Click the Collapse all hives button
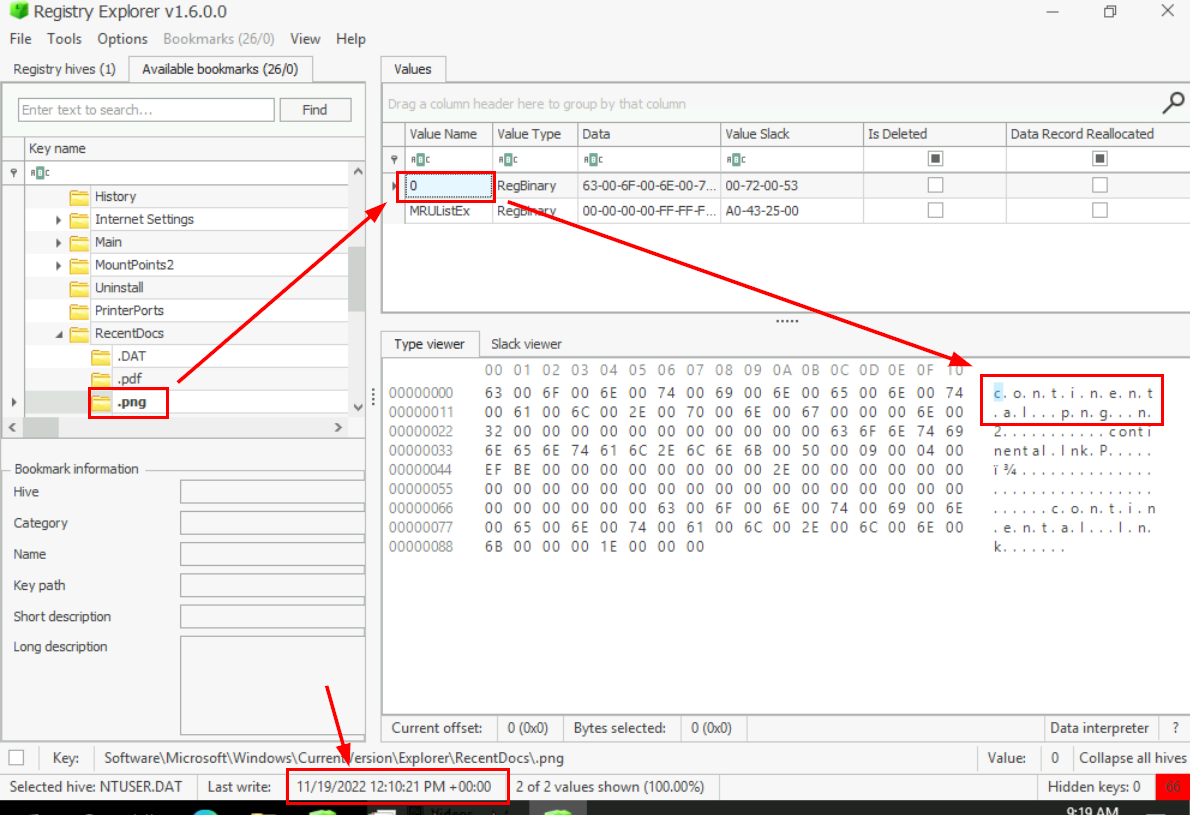 pyautogui.click(x=1132, y=758)
